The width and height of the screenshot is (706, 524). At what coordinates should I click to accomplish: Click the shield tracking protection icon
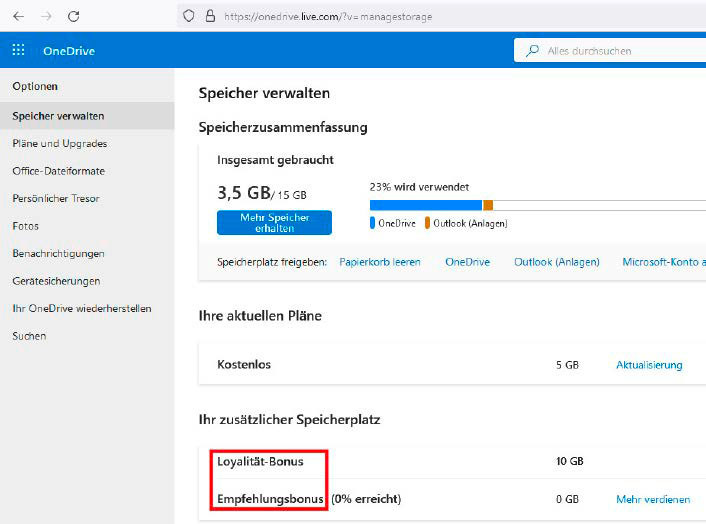point(189,16)
